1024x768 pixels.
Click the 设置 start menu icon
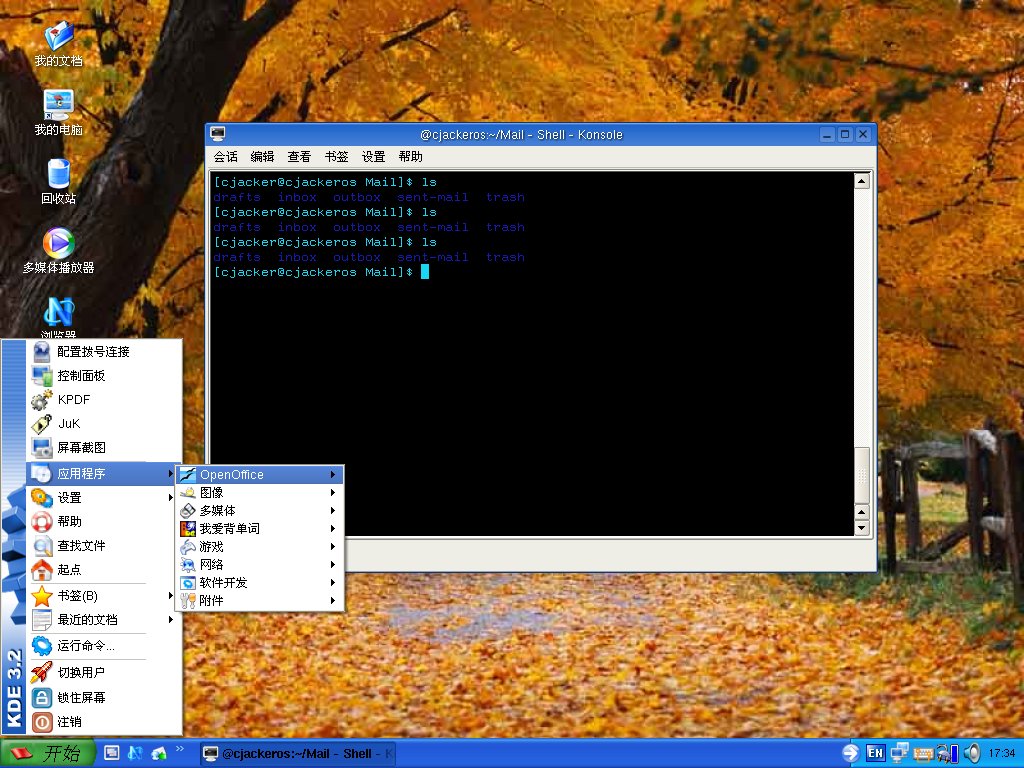pos(42,498)
